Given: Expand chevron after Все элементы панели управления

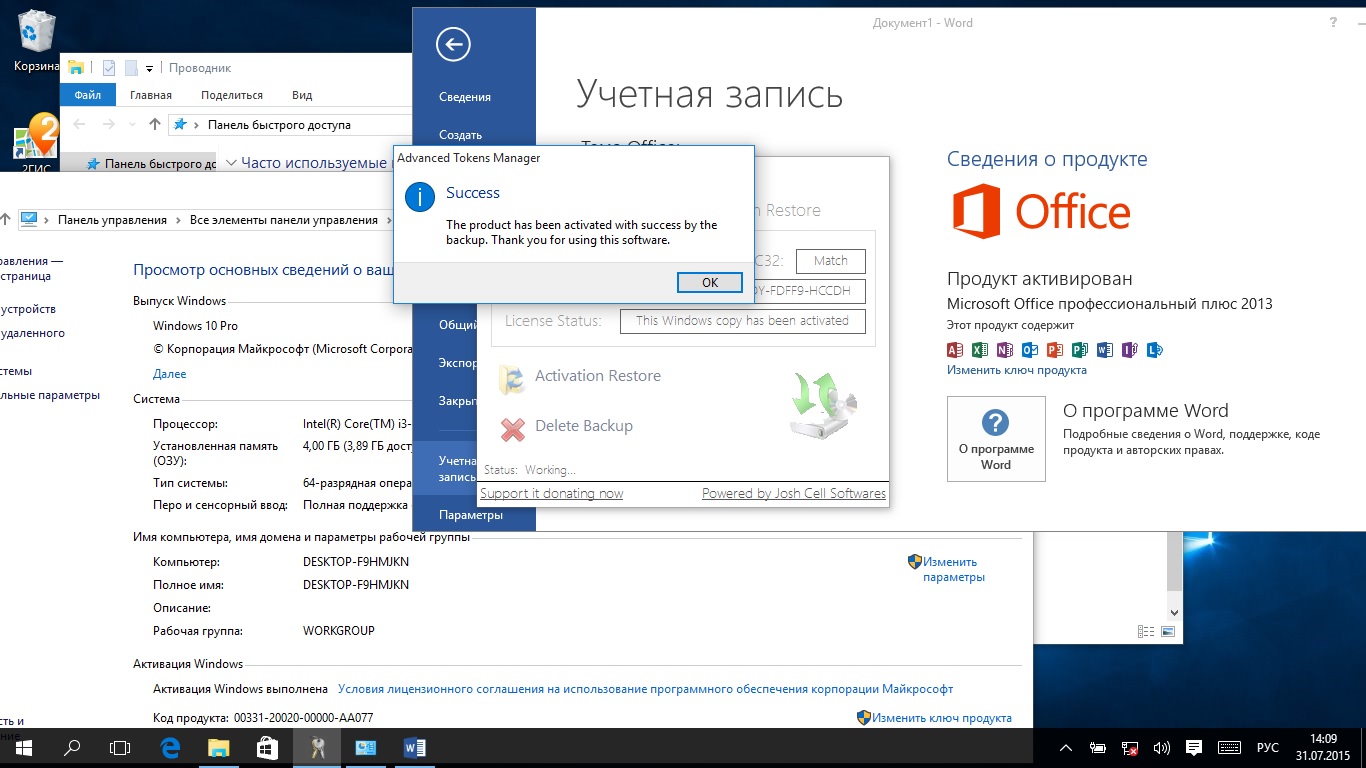Looking at the screenshot, I should pyautogui.click(x=389, y=220).
